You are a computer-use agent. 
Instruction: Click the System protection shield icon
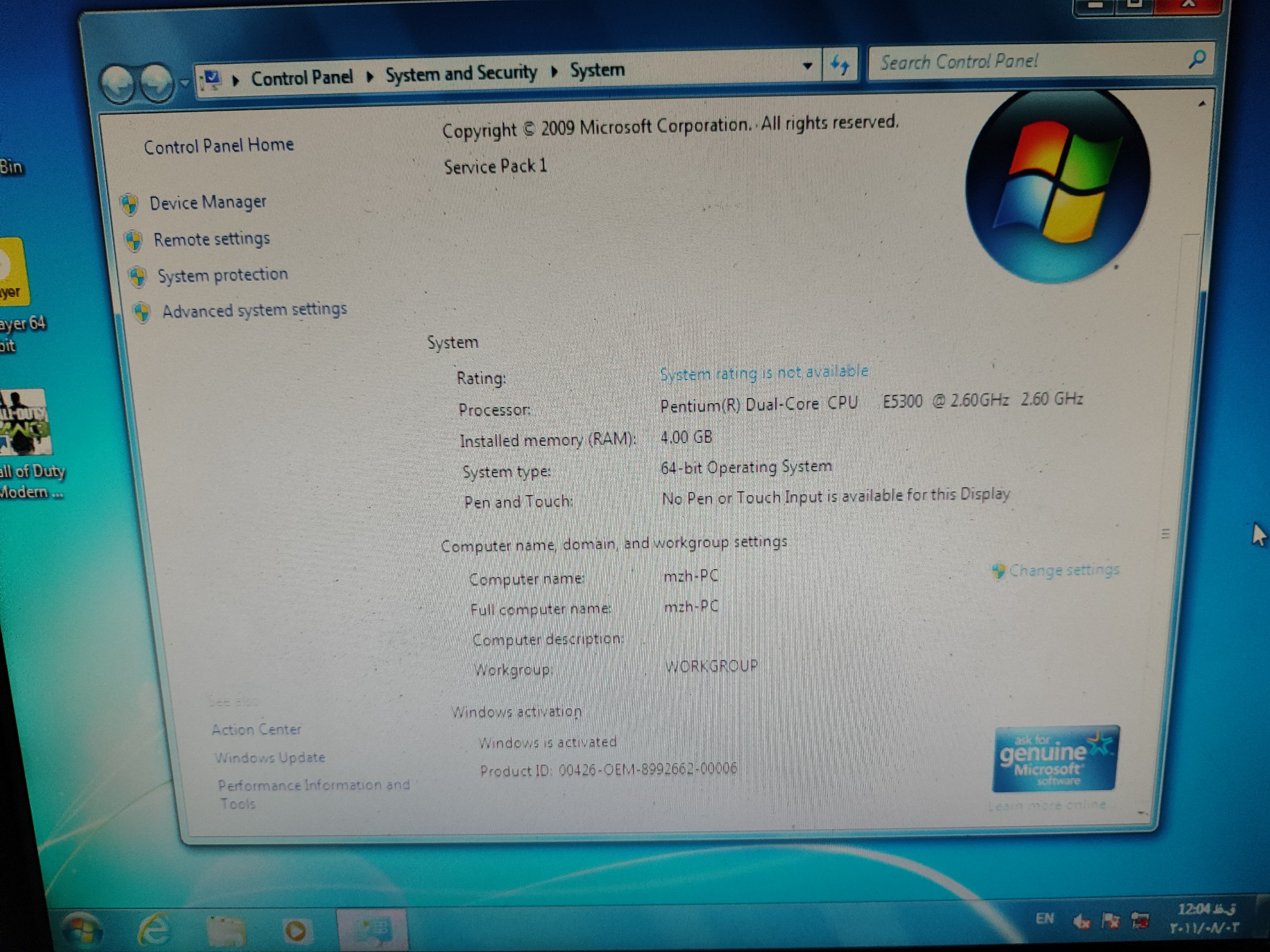click(x=137, y=277)
